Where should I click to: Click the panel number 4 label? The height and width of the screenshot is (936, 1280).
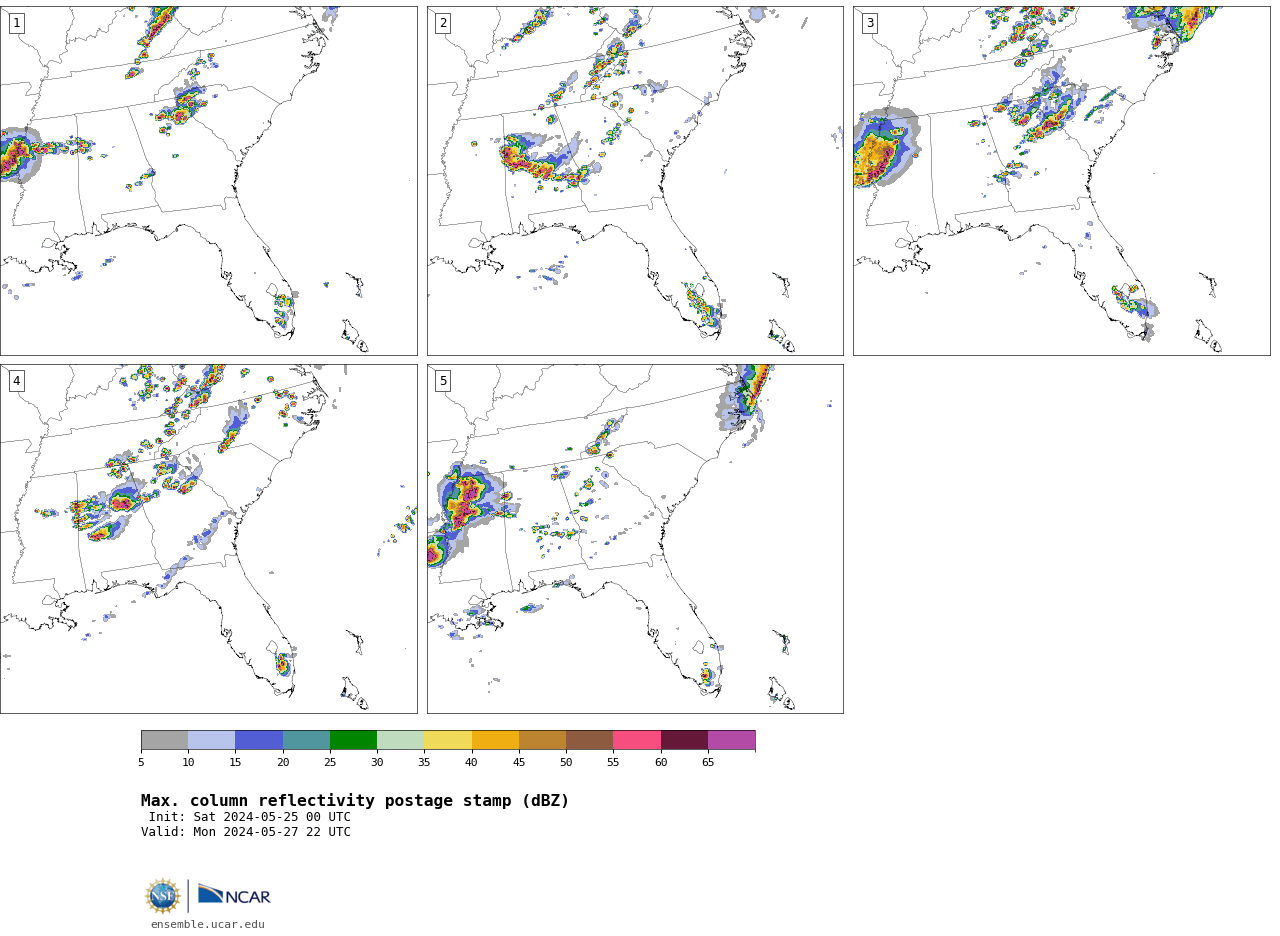[x=16, y=381]
